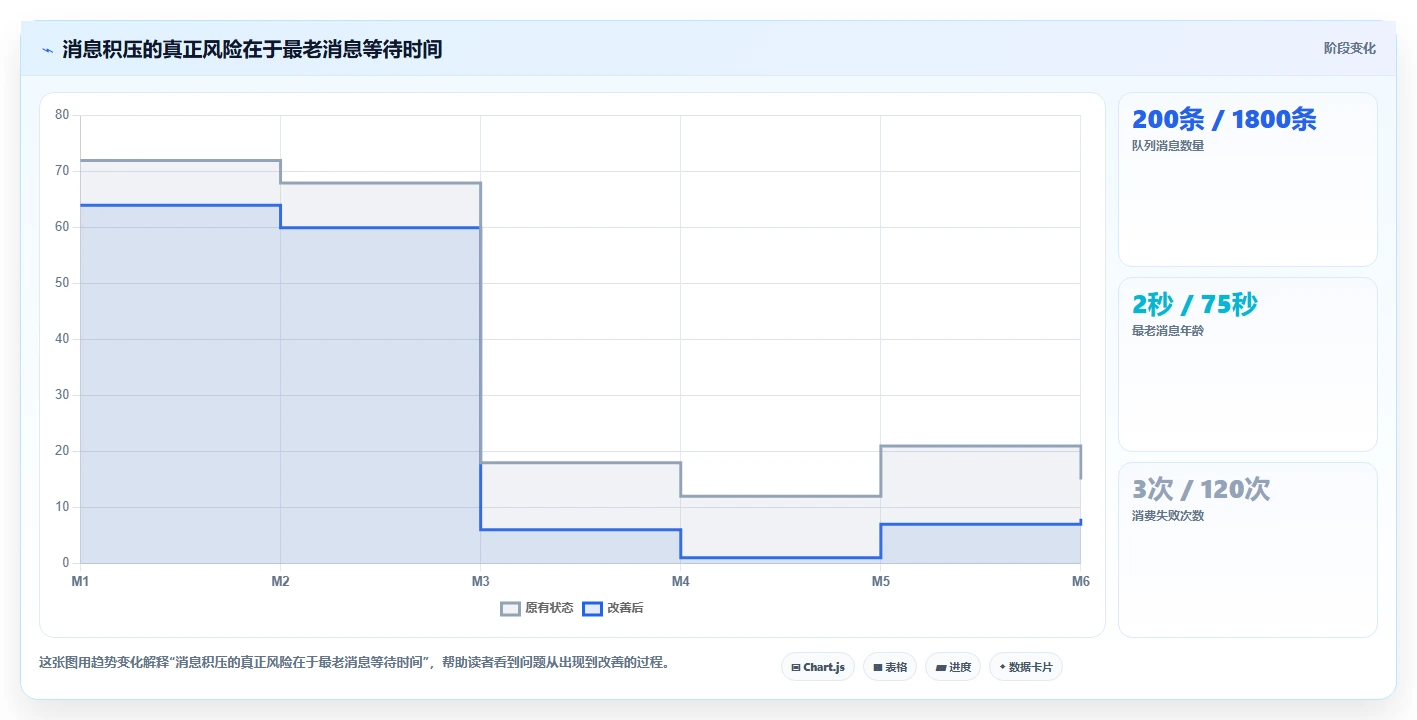Click the 最老消息年龄 card label

click(1168, 331)
